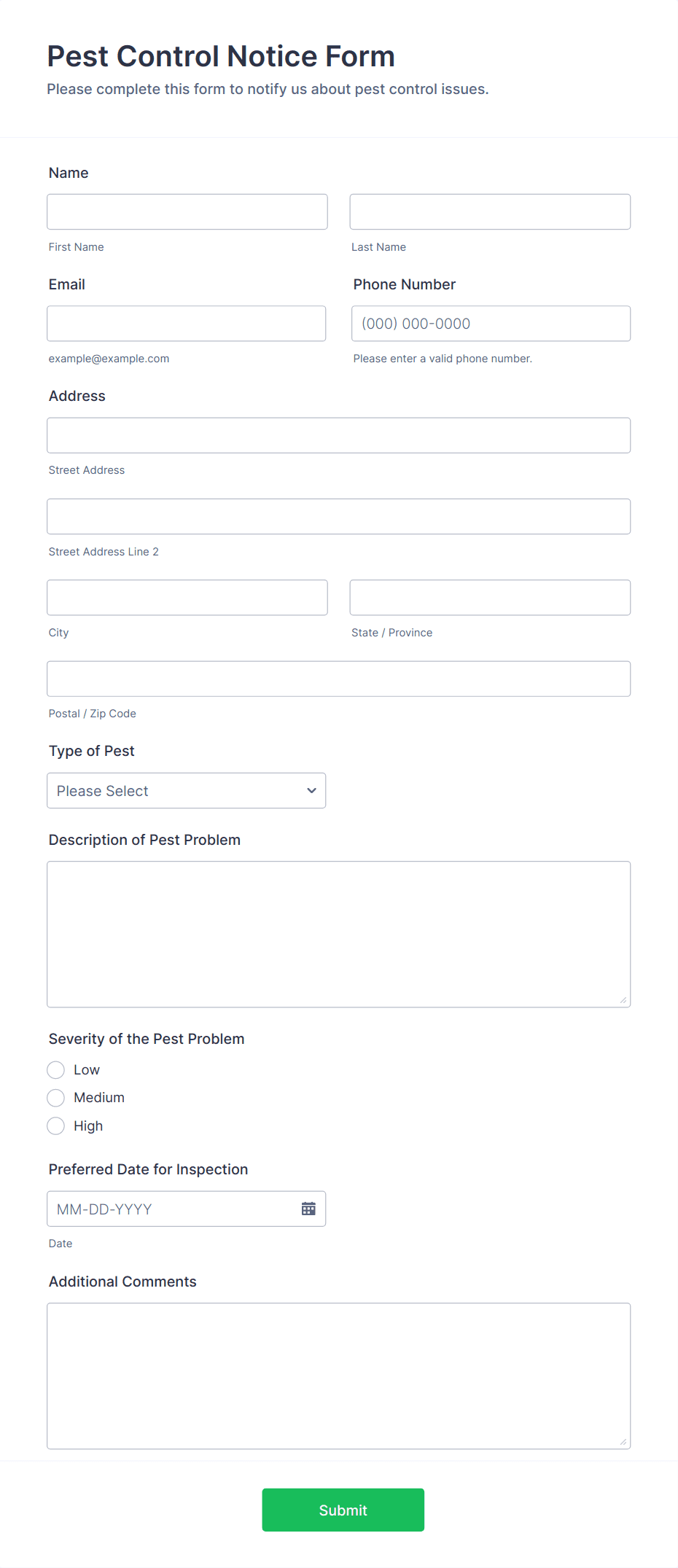Open the Type of Pest dropdown

(186, 790)
